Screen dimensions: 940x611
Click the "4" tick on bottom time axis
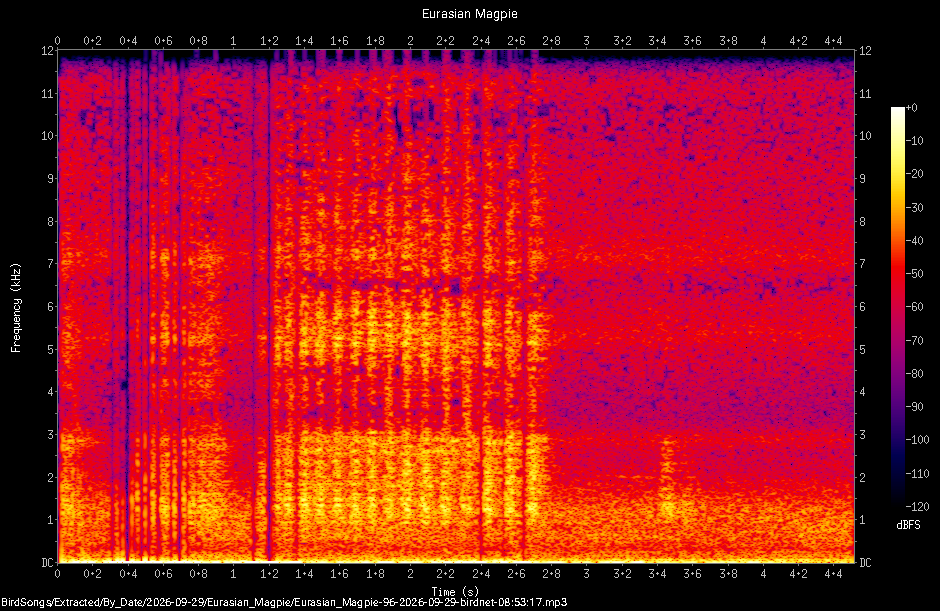click(x=763, y=574)
